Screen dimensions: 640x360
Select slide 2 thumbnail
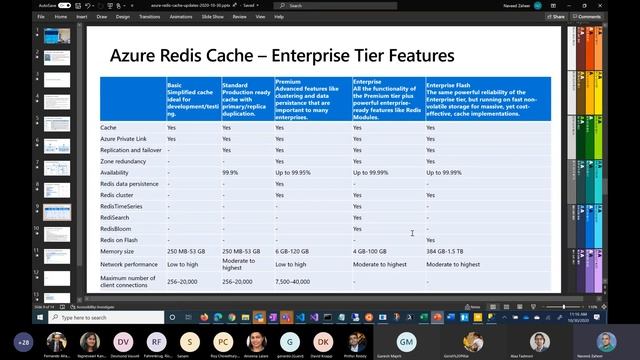click(57, 58)
